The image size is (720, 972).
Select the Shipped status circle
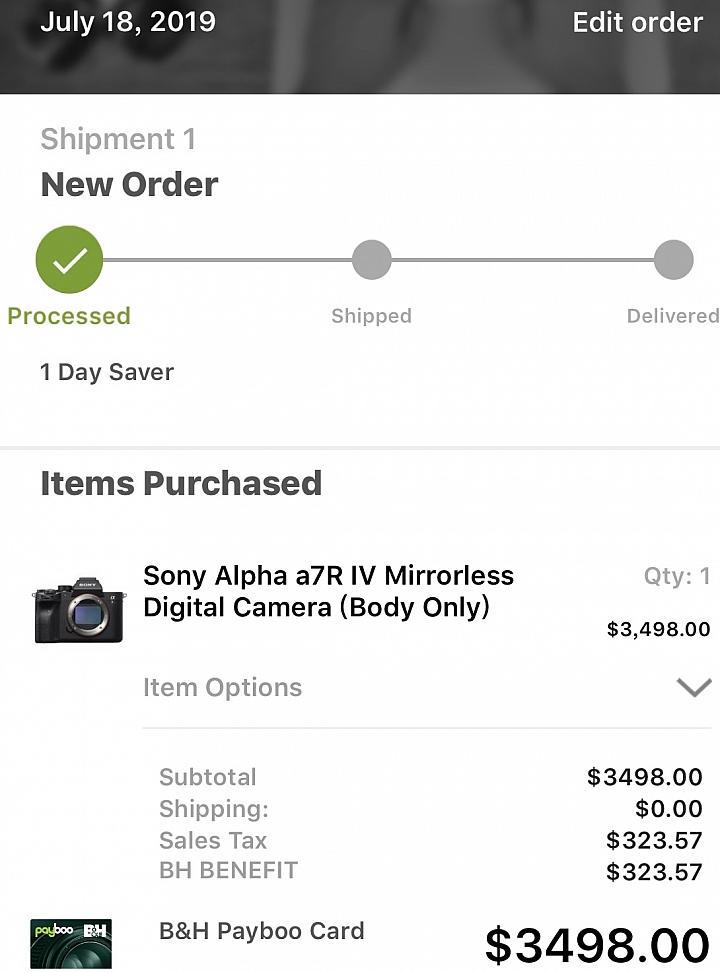click(371, 260)
